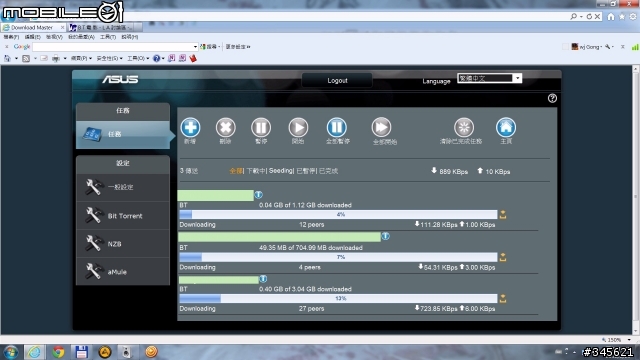Image resolution: width=640 pixels, height=360 pixels.
Task: Open the 說明(H) Help menu
Action: (x=129, y=37)
